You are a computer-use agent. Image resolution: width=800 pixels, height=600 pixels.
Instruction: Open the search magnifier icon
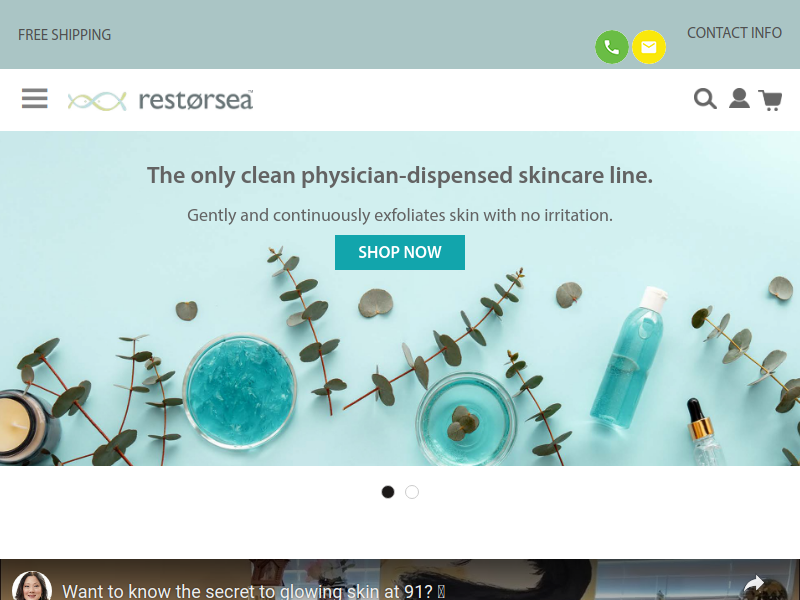tap(705, 98)
